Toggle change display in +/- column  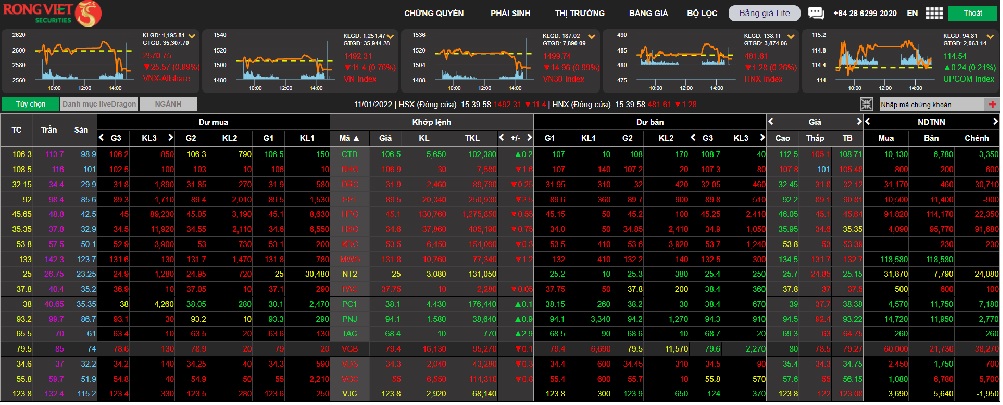tap(515, 137)
